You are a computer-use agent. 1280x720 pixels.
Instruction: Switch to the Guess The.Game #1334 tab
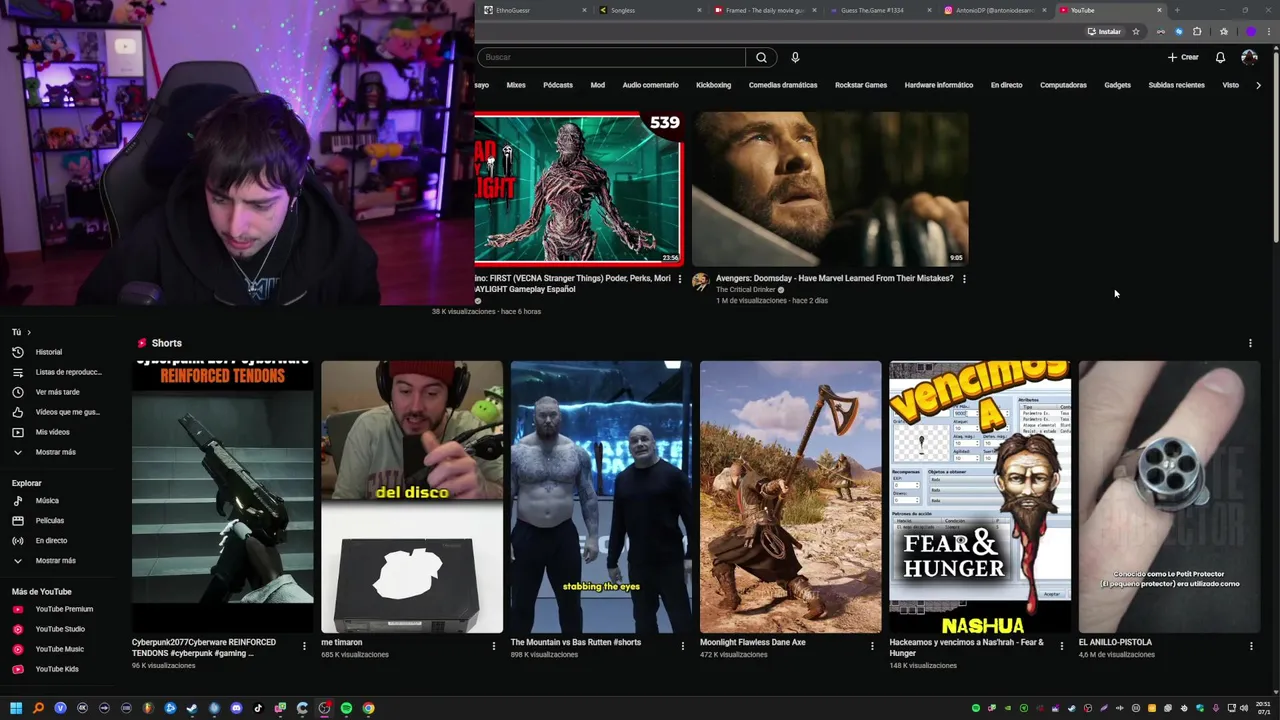coord(882,10)
